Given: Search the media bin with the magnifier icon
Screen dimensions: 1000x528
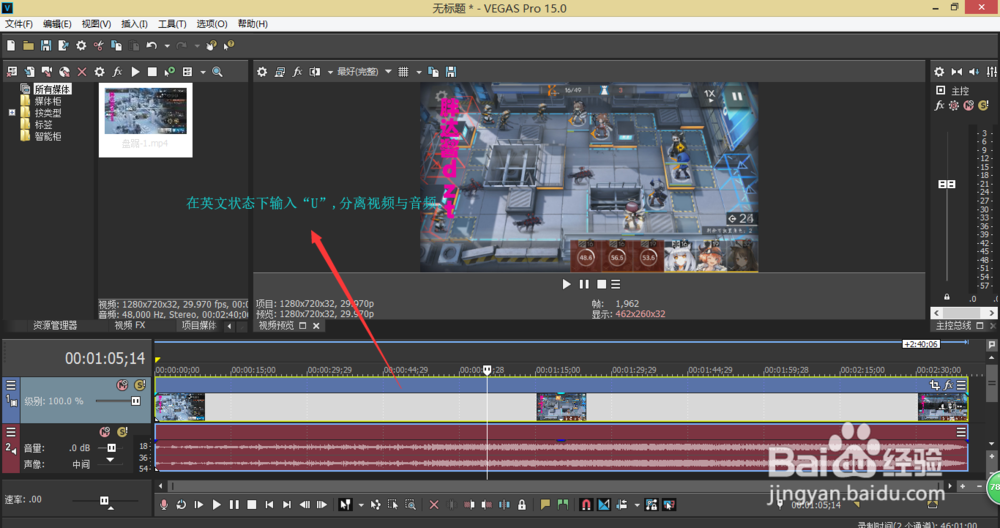Looking at the screenshot, I should pos(217,72).
